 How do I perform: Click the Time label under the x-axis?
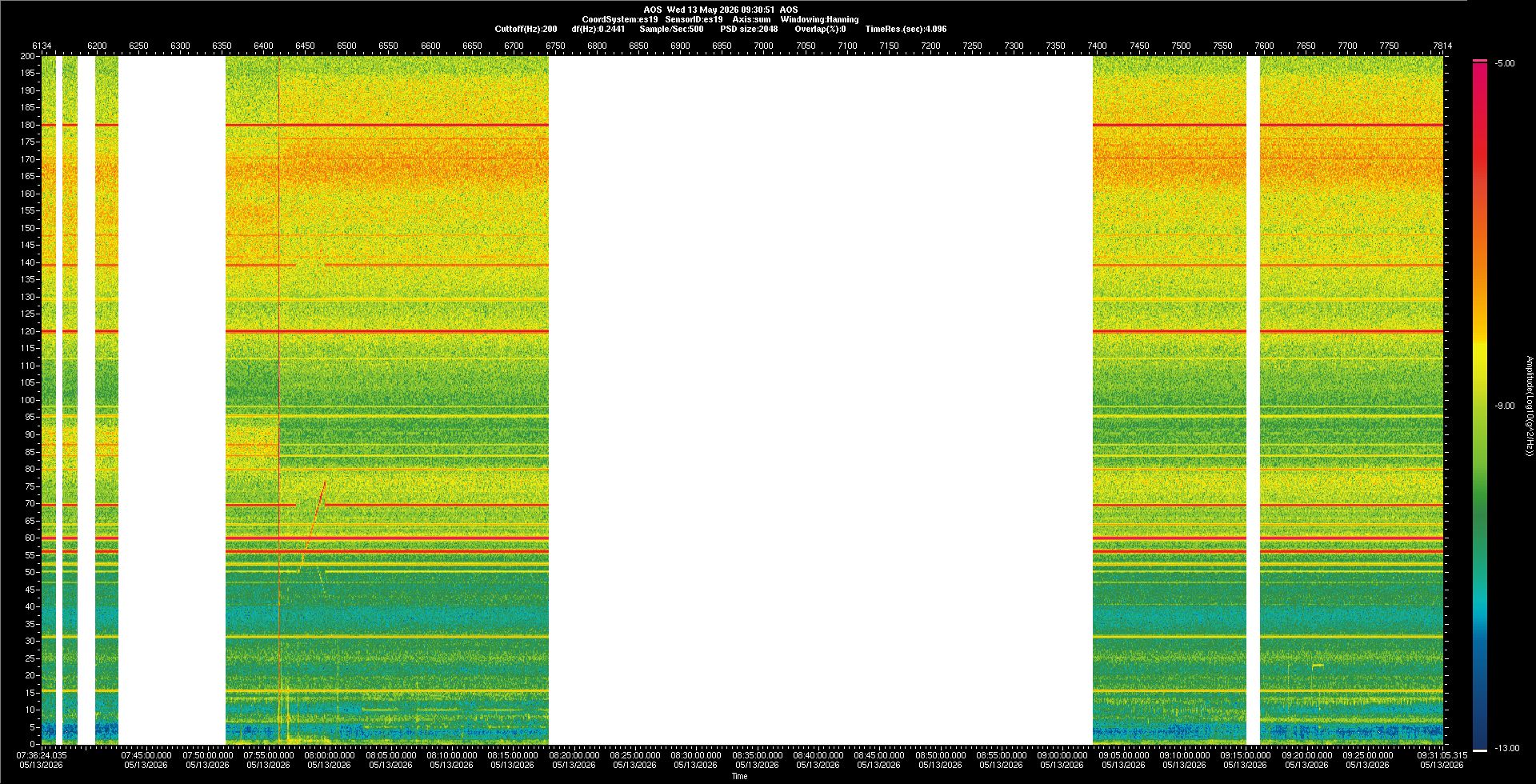pos(739,776)
